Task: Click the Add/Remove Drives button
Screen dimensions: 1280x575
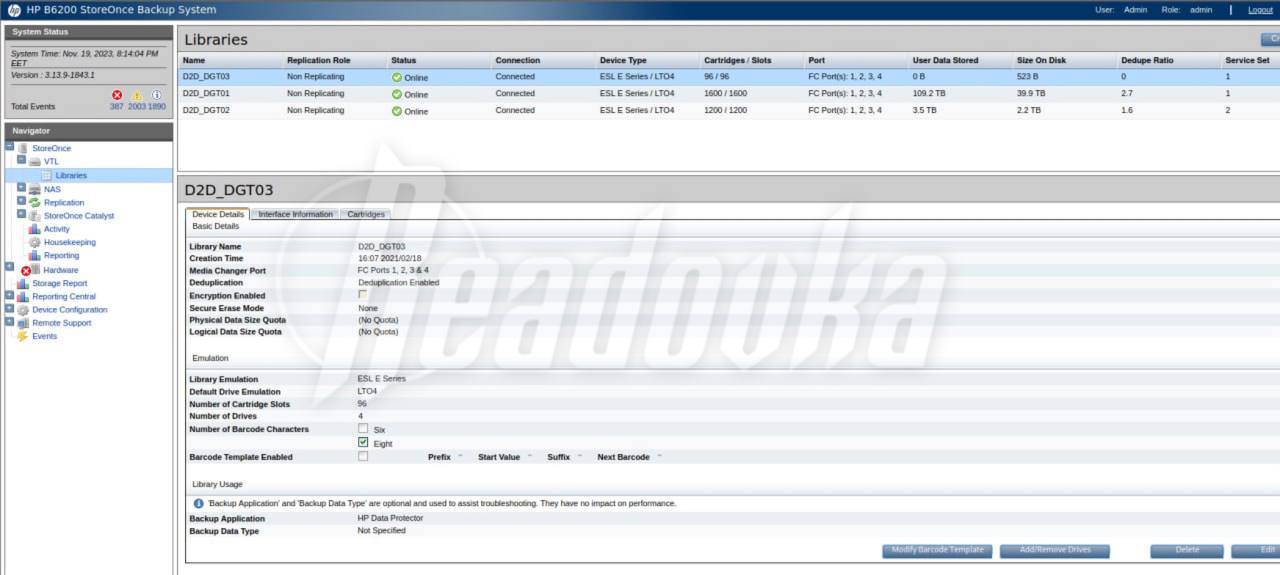Action: pyautogui.click(x=1055, y=550)
